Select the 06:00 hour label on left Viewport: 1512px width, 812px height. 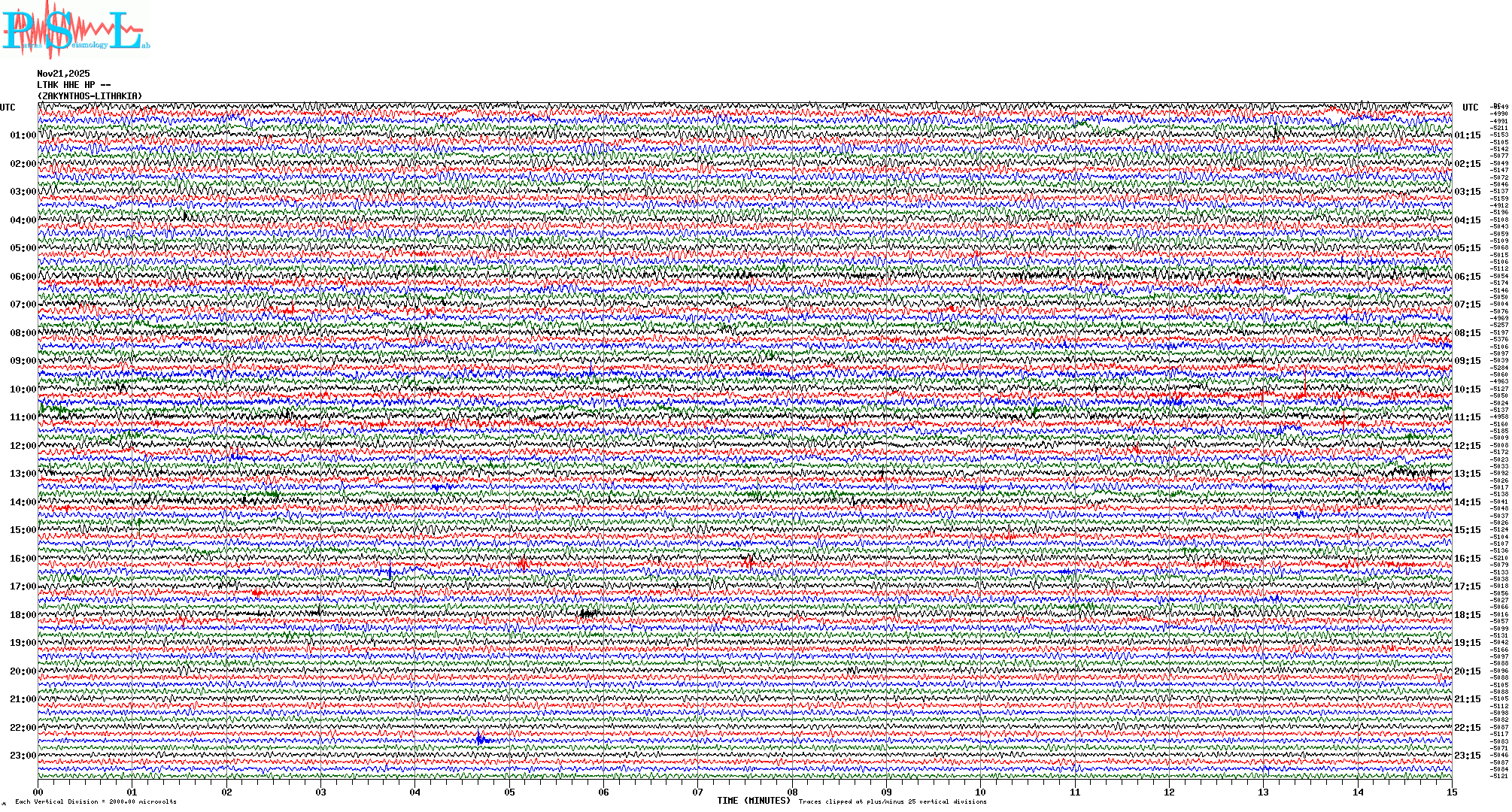(x=23, y=277)
